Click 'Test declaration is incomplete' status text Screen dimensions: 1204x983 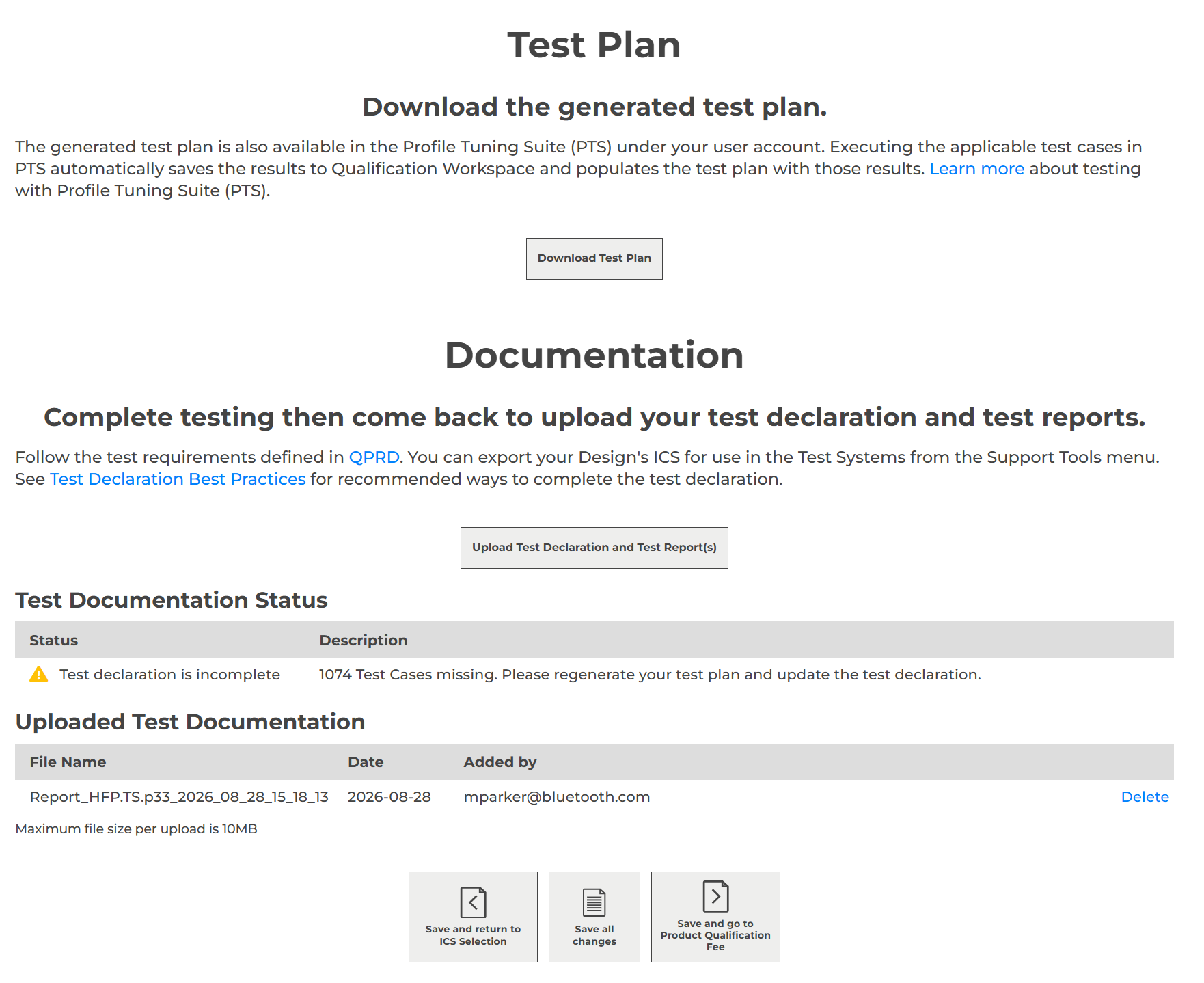click(169, 675)
